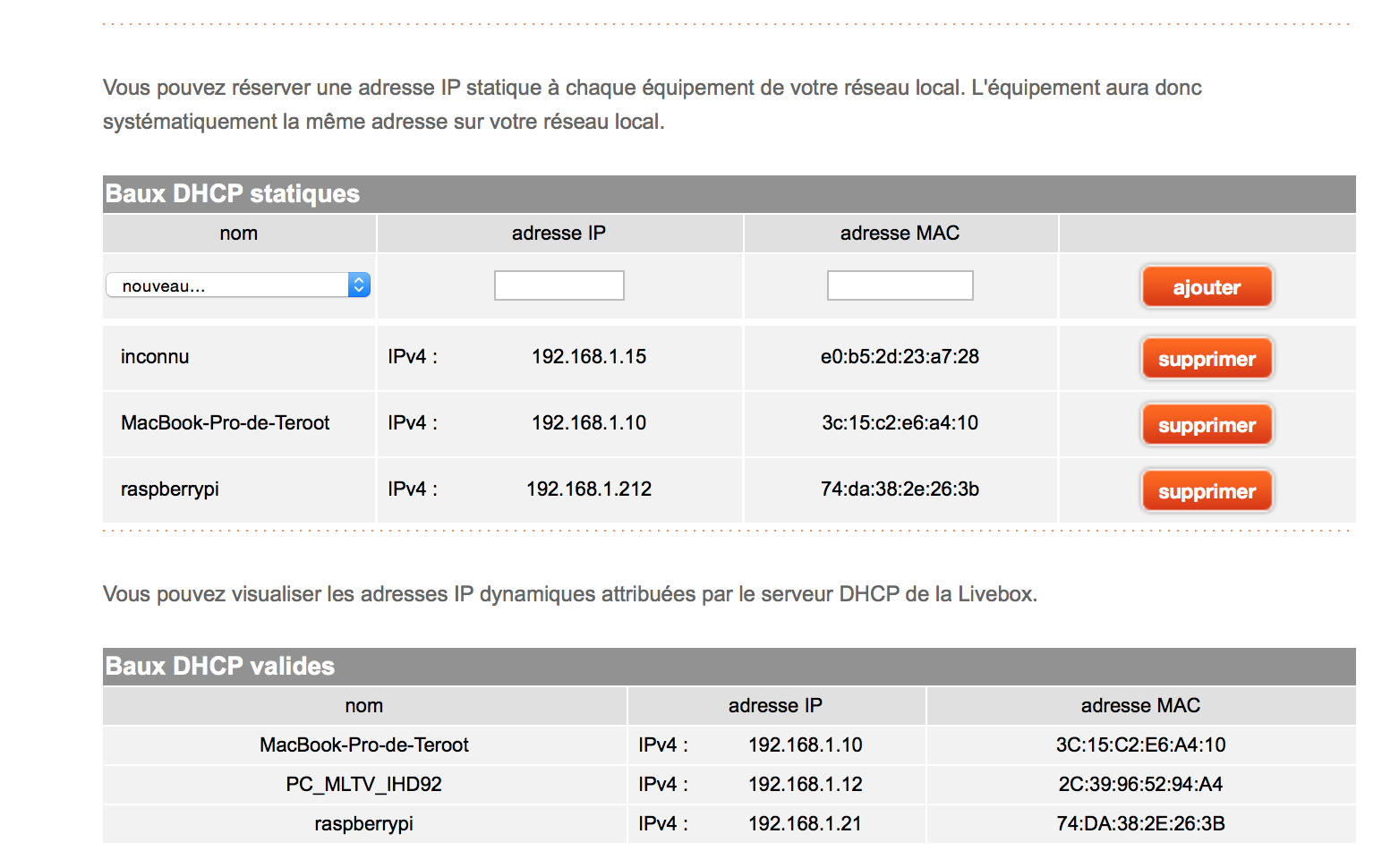Click IP 192.168.1.12 in valid leases

(x=806, y=784)
